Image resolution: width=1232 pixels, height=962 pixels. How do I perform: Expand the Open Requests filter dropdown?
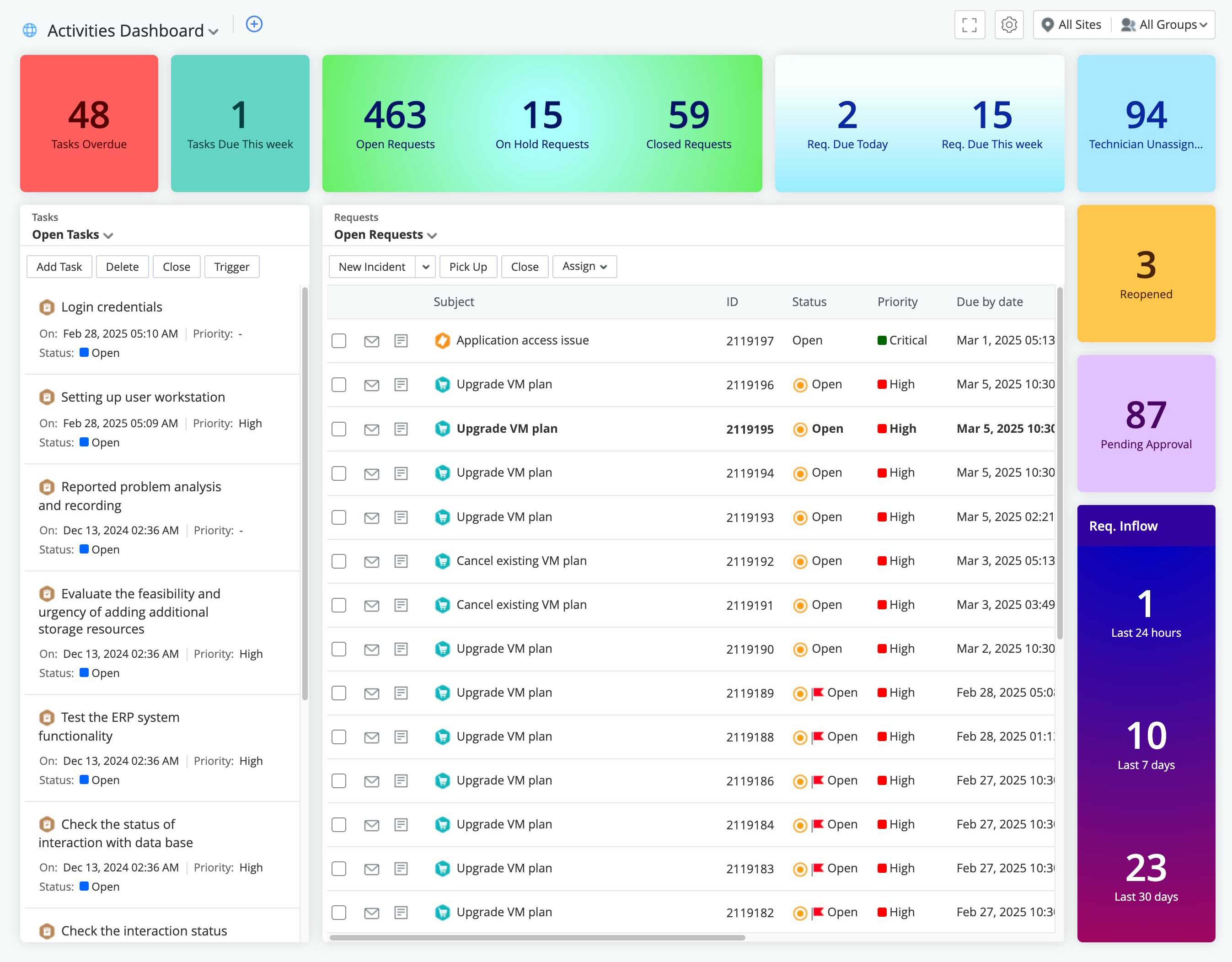(x=432, y=235)
